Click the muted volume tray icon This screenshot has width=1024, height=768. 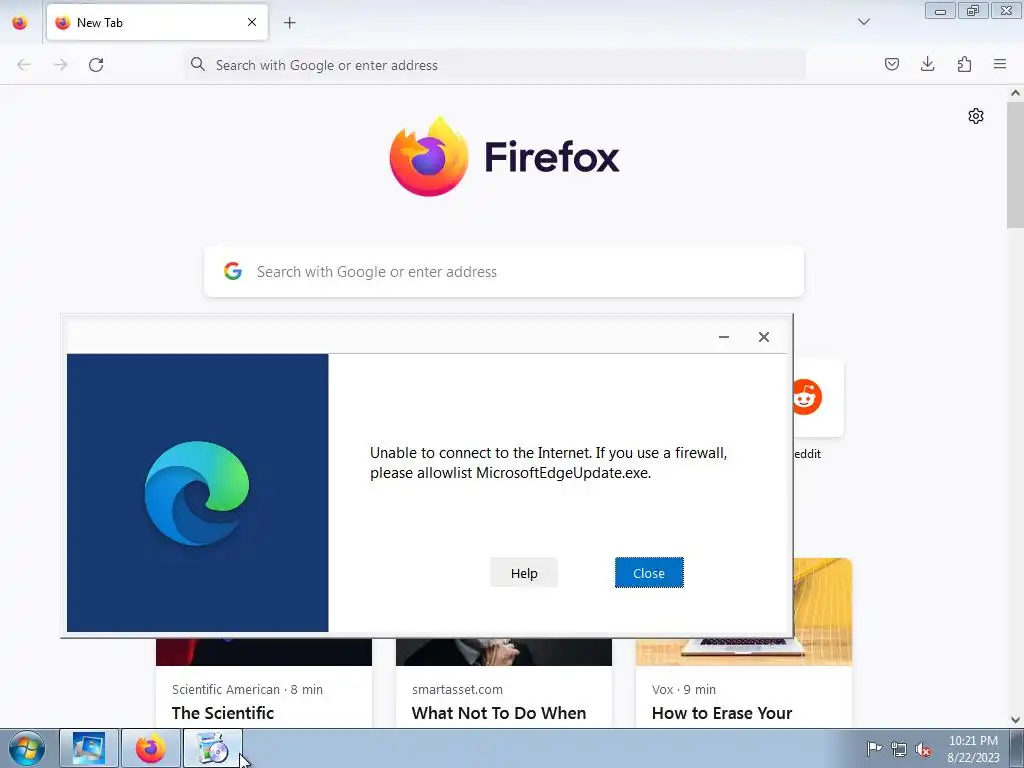coord(923,749)
